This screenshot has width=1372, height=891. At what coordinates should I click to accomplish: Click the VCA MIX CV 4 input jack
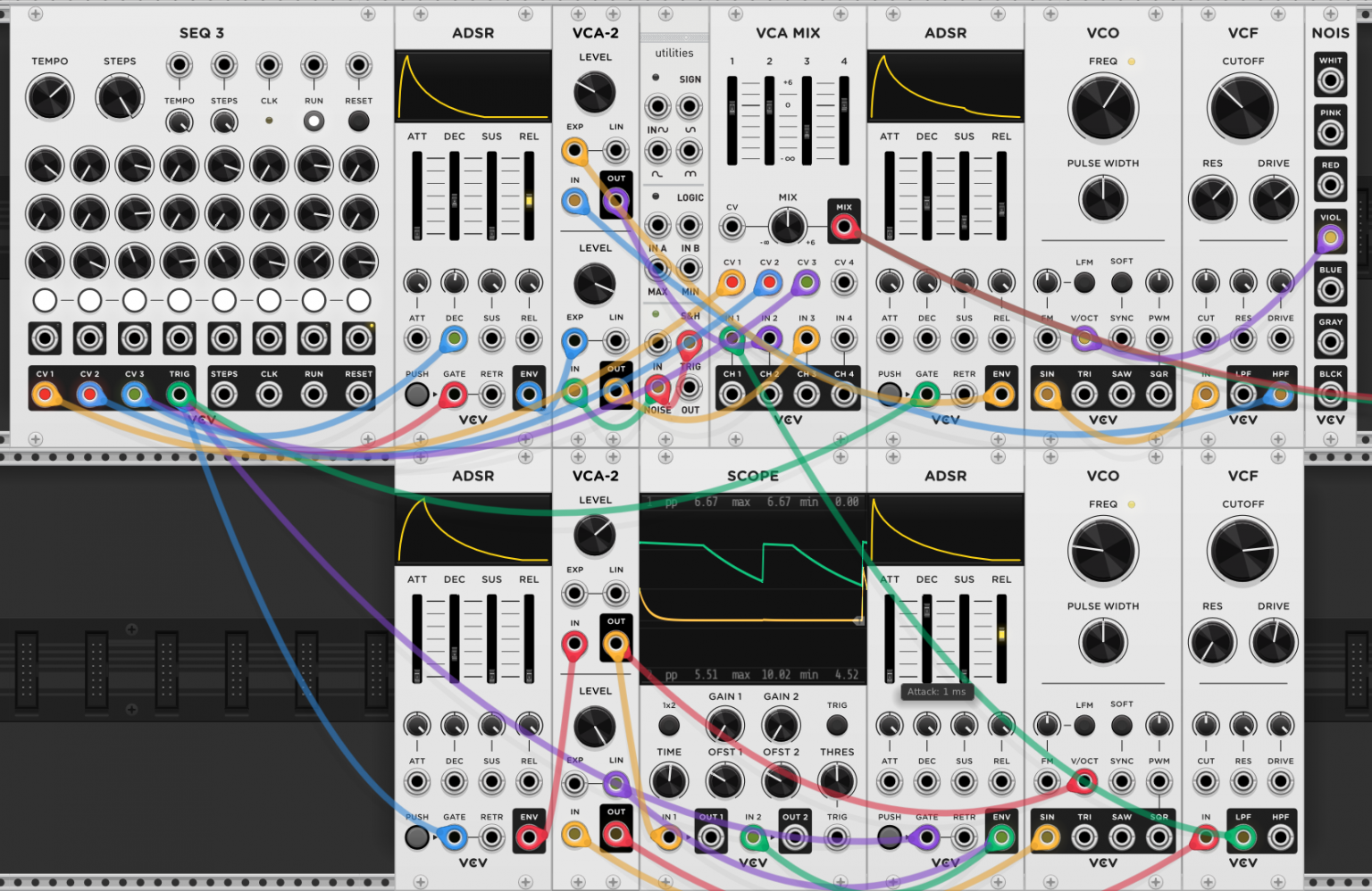tap(843, 283)
